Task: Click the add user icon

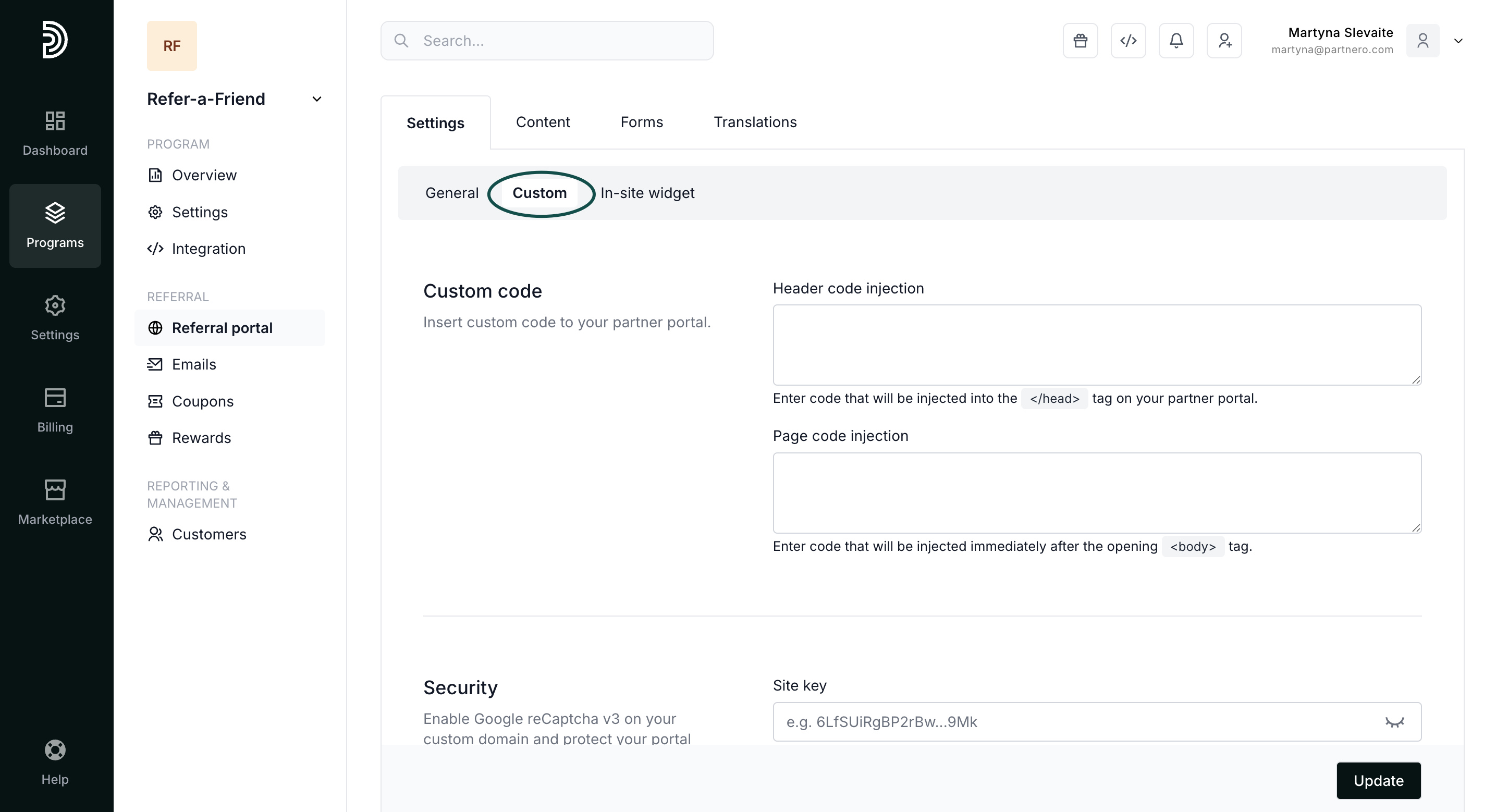Action: pyautogui.click(x=1224, y=41)
